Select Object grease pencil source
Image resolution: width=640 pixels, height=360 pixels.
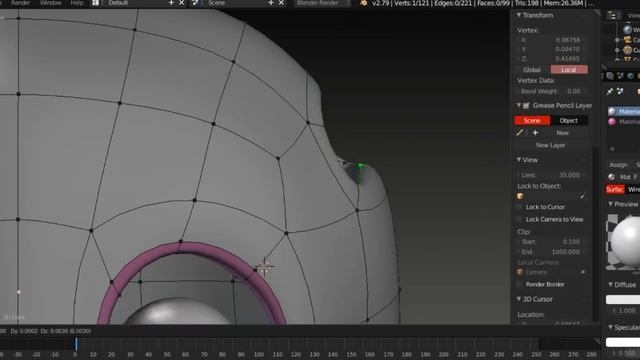(569, 120)
